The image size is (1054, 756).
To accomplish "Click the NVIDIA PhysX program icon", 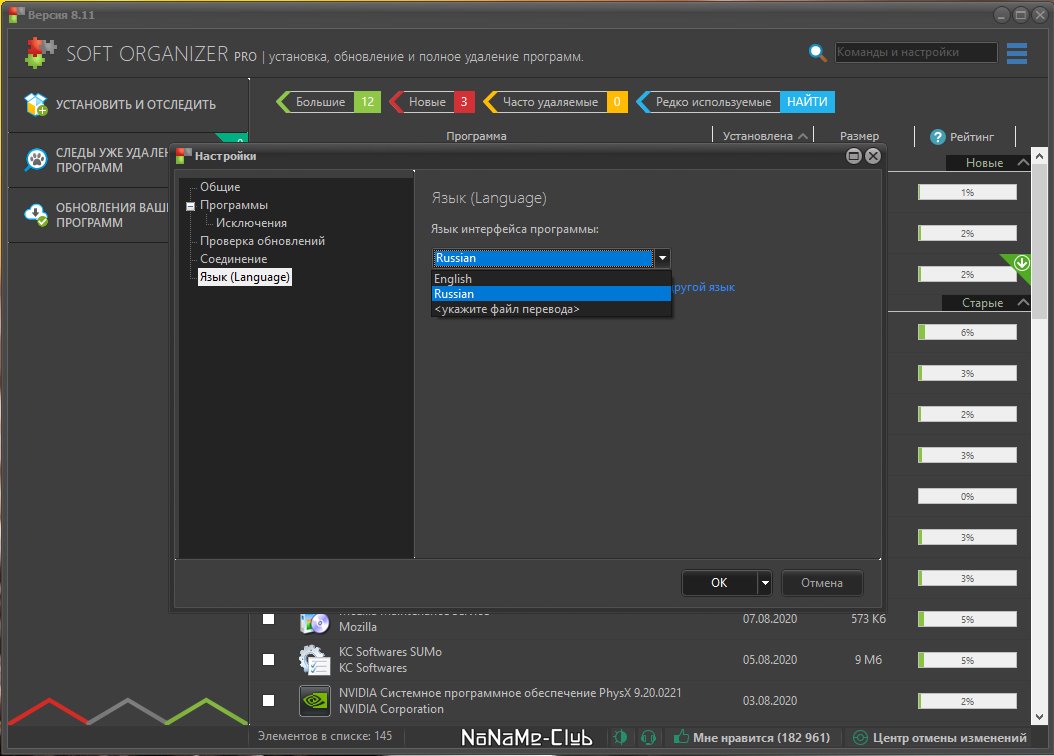I will tap(315, 701).
